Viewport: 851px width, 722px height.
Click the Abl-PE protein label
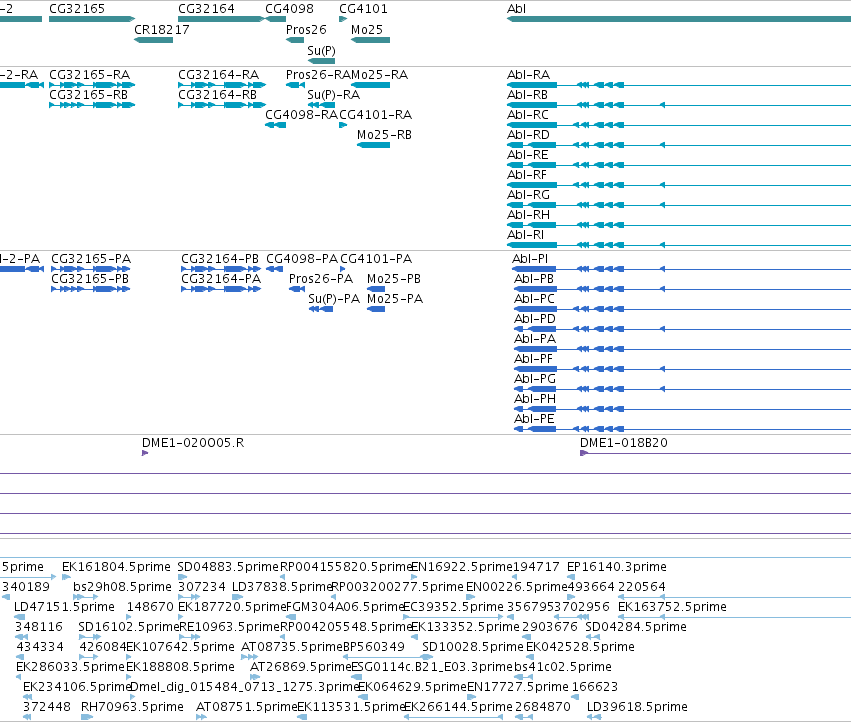click(x=534, y=419)
